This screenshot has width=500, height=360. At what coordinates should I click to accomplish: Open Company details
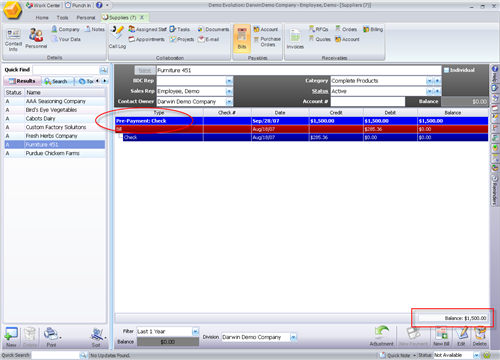point(66,29)
